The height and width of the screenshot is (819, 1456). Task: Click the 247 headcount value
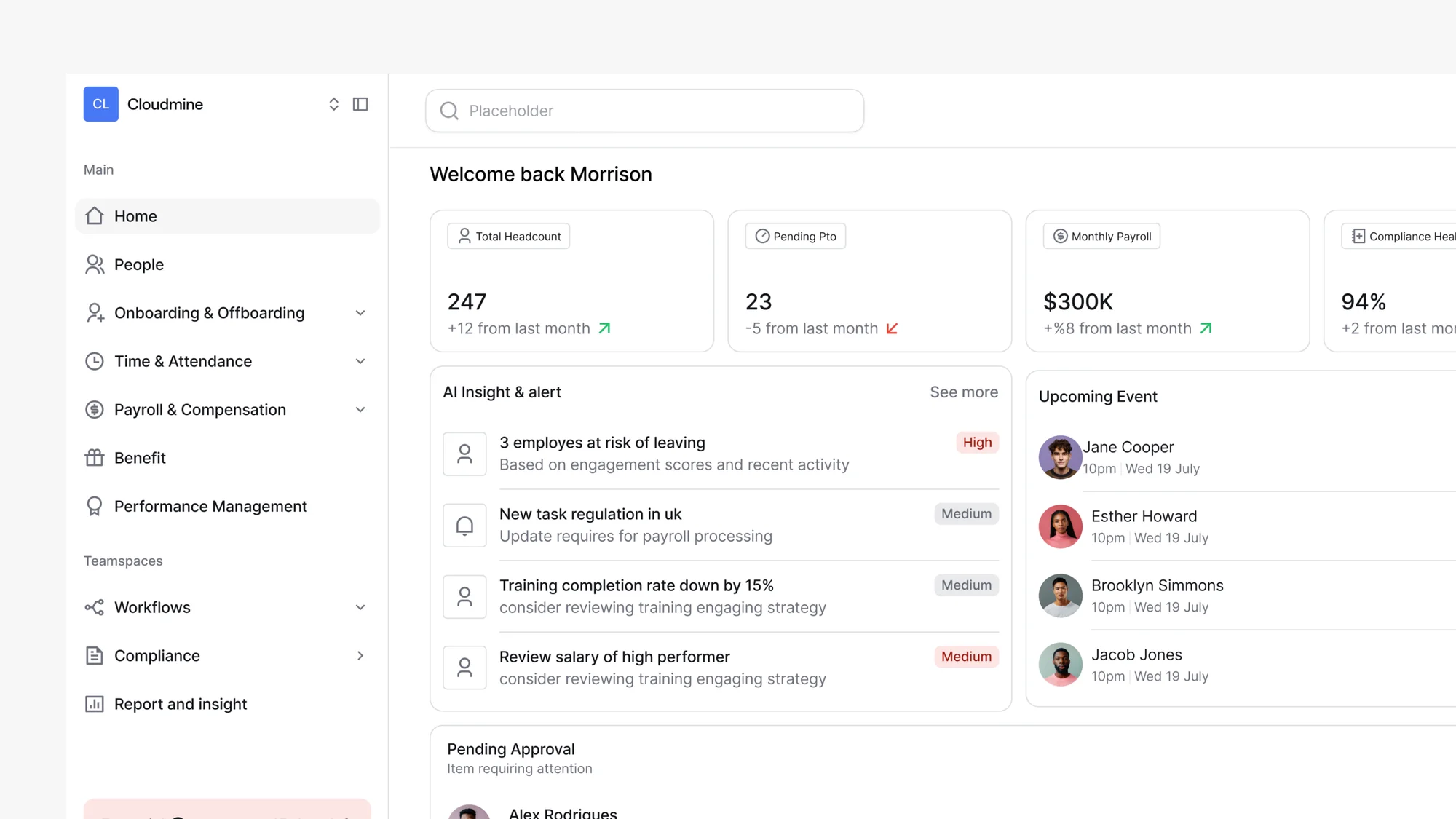pyautogui.click(x=467, y=302)
